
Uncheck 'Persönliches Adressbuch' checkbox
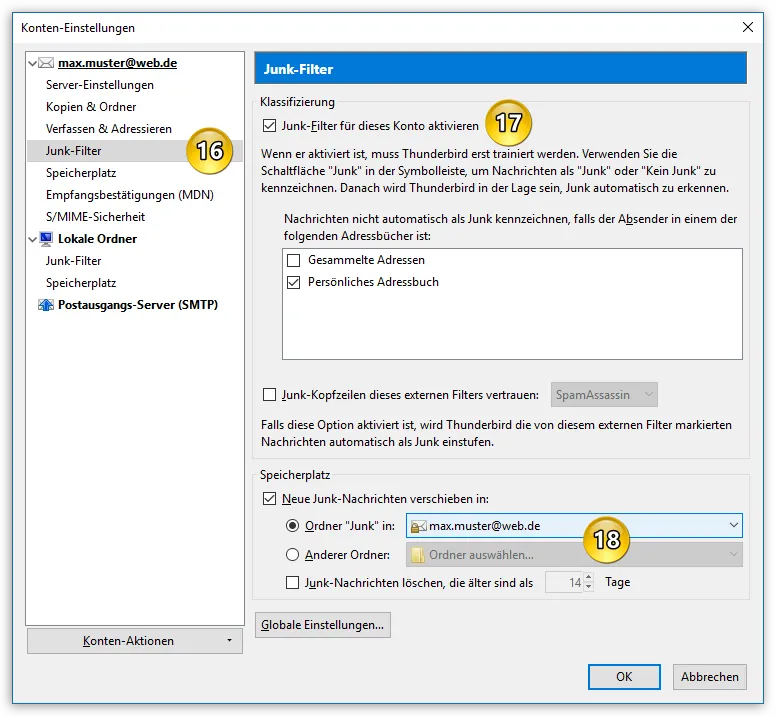(293, 283)
